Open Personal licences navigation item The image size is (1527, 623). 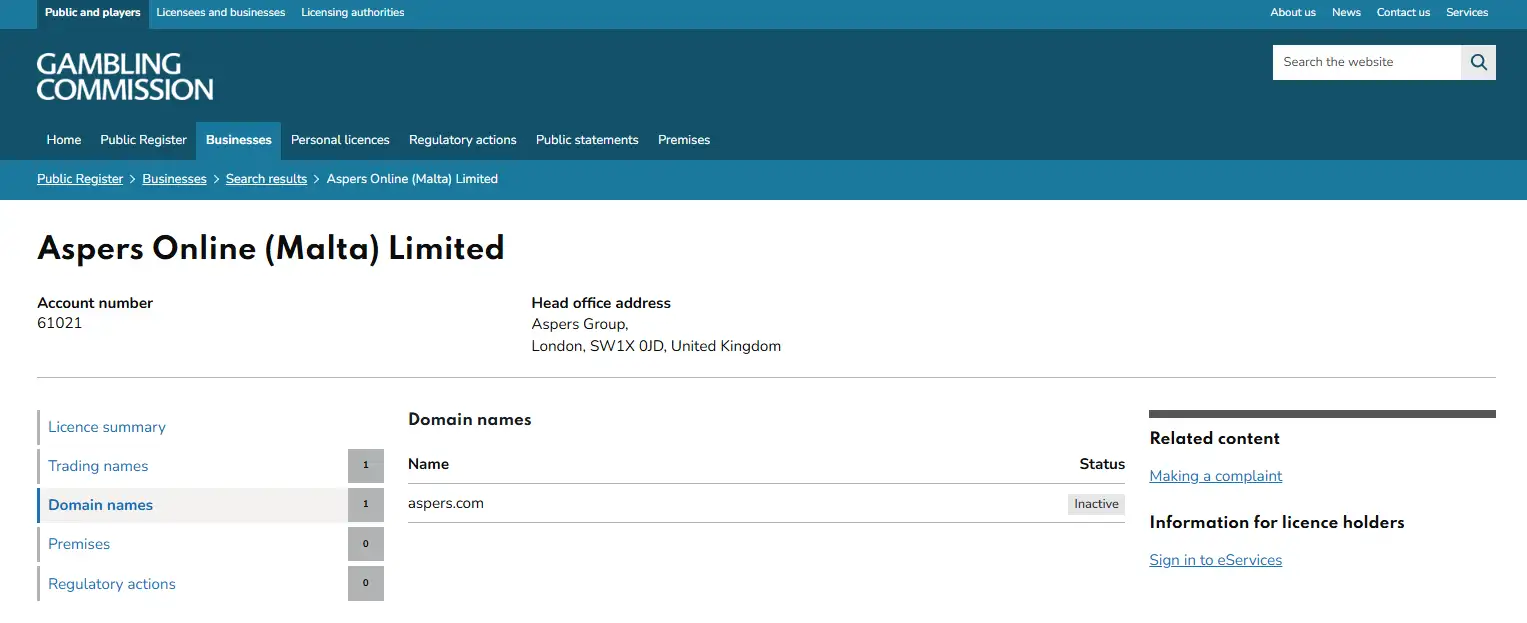[340, 140]
